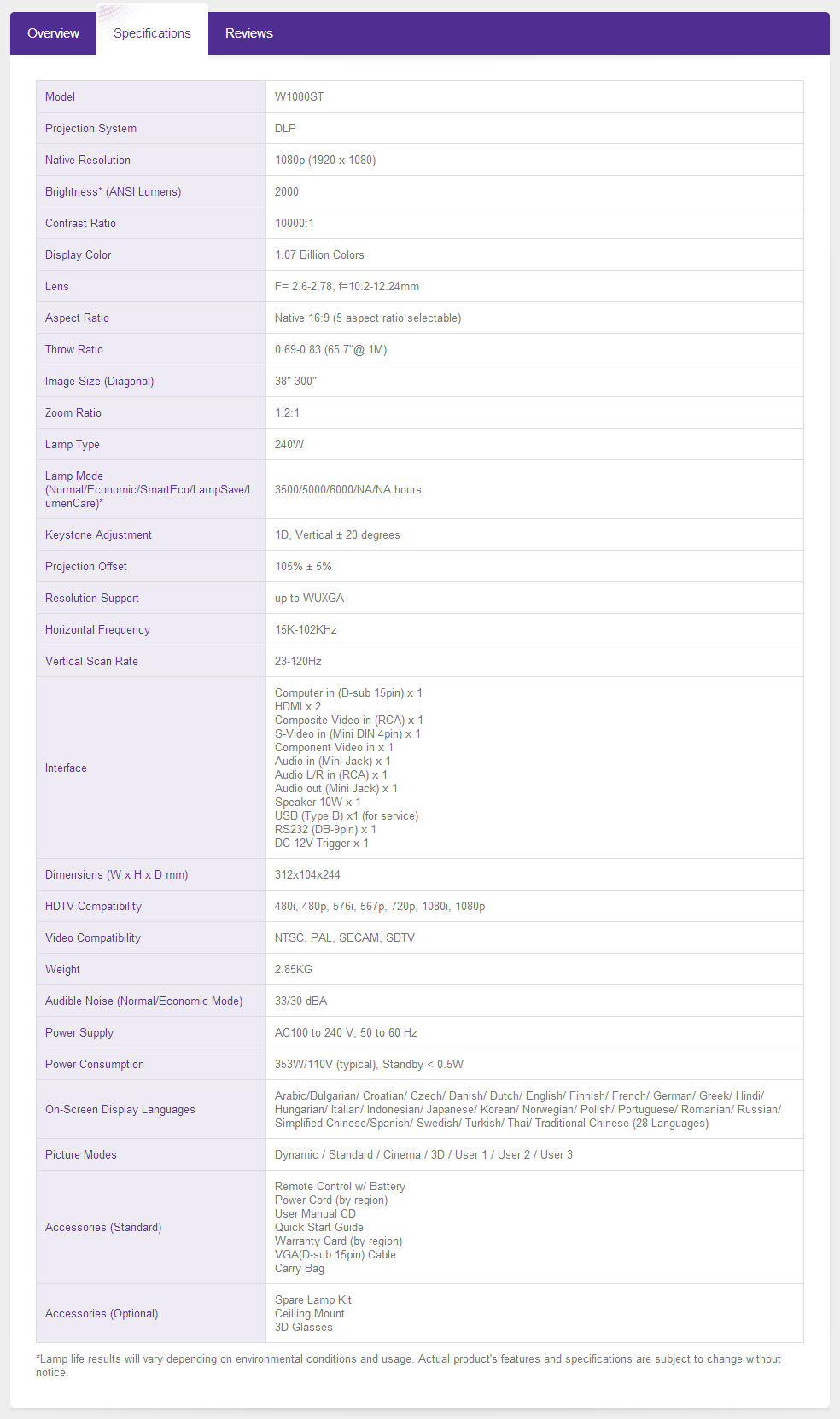Click the Projection Offset label
840x1419 pixels.
[86, 566]
